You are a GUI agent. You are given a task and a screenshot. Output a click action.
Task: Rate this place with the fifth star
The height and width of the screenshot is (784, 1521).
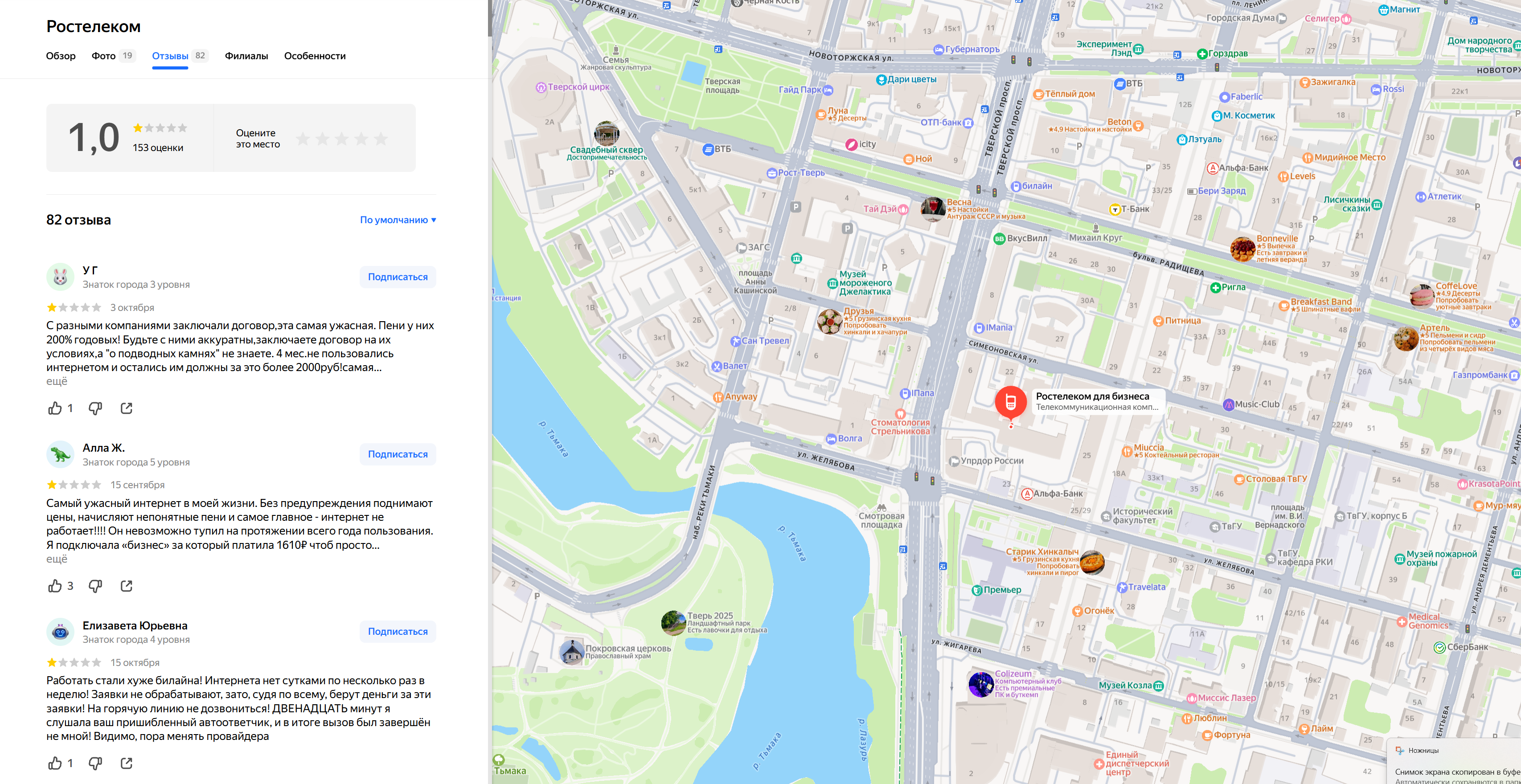(381, 139)
